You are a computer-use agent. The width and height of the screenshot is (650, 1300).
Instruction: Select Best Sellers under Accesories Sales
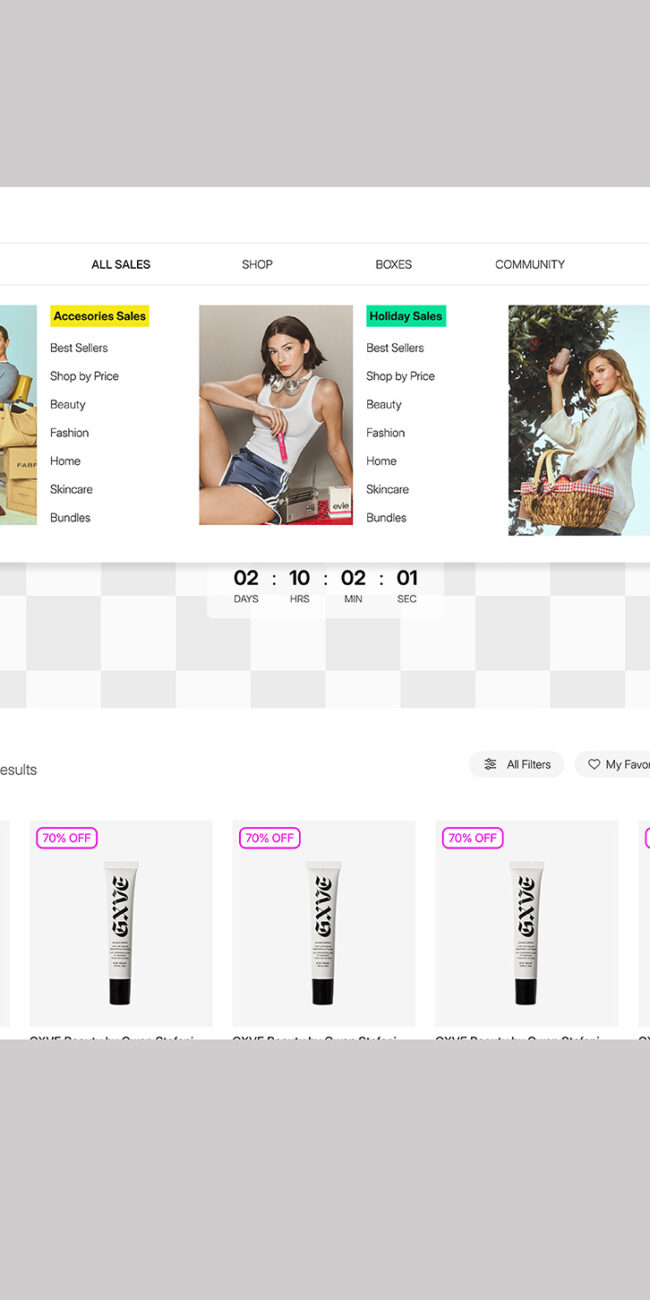(x=79, y=348)
